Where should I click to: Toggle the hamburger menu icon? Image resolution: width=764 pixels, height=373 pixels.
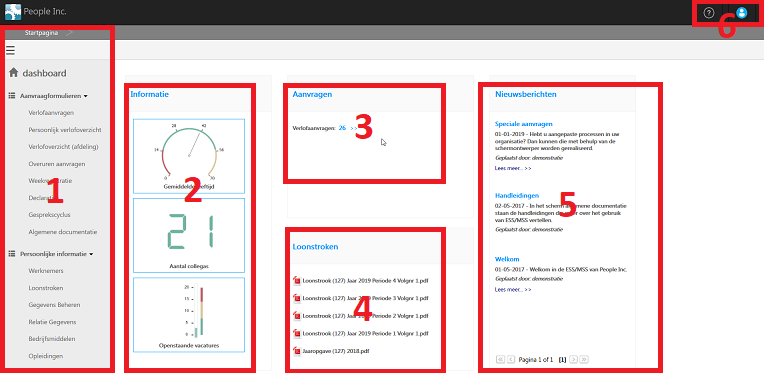click(10, 50)
